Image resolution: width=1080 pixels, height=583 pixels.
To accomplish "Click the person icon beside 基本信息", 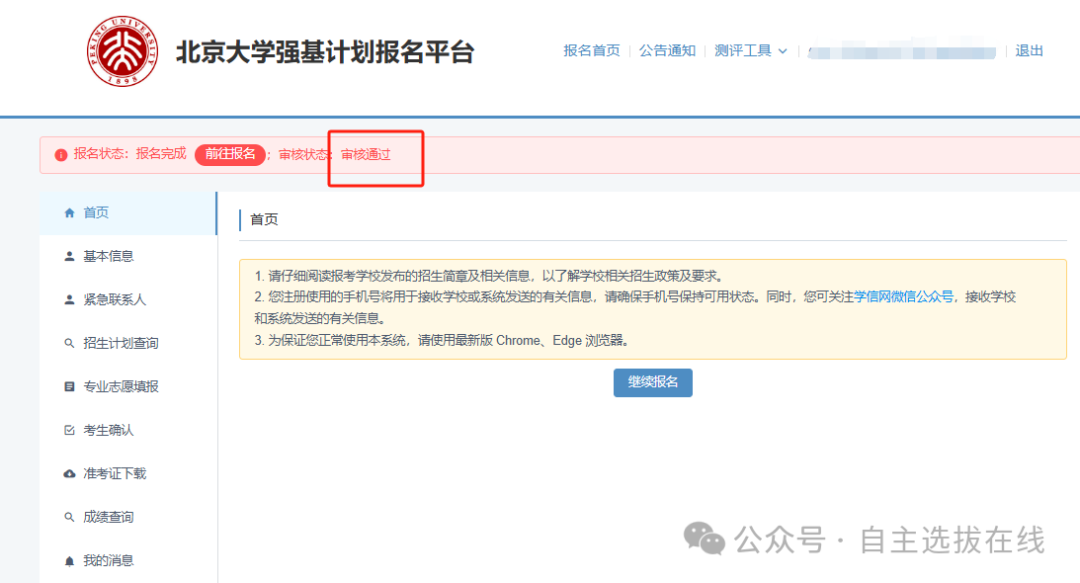I will (x=68, y=255).
